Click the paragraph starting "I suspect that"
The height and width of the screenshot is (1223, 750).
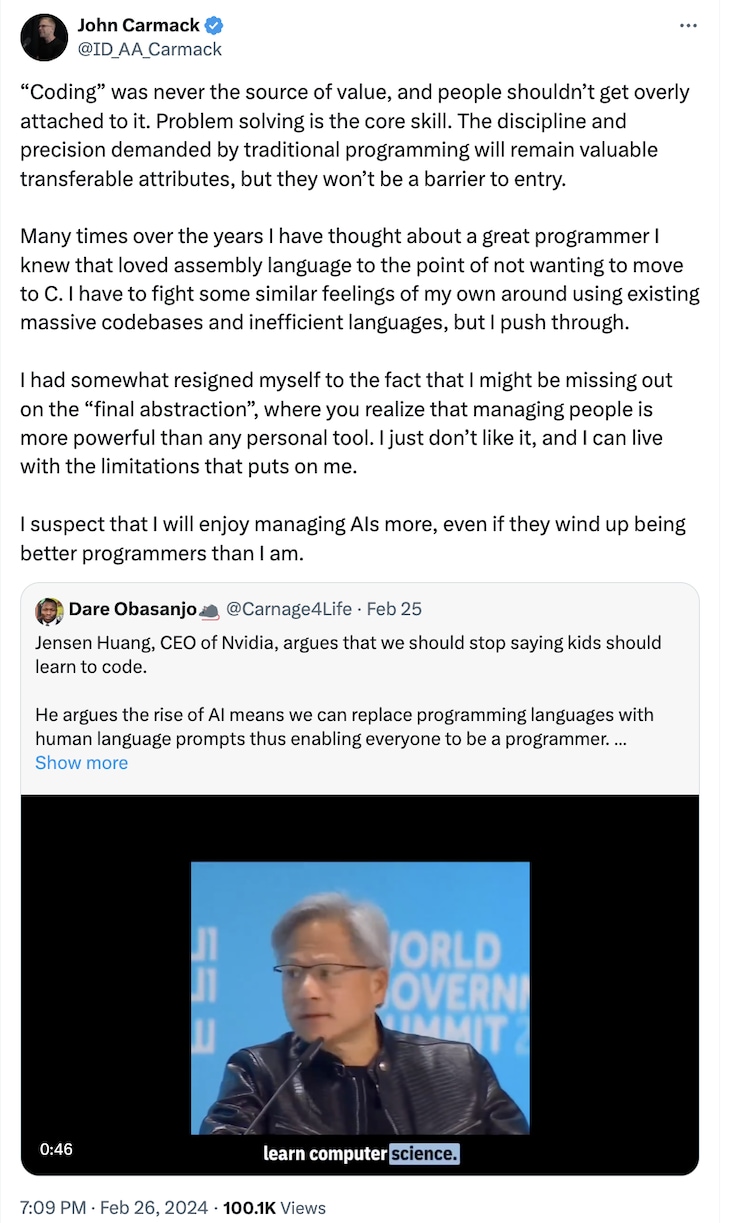[x=353, y=538]
